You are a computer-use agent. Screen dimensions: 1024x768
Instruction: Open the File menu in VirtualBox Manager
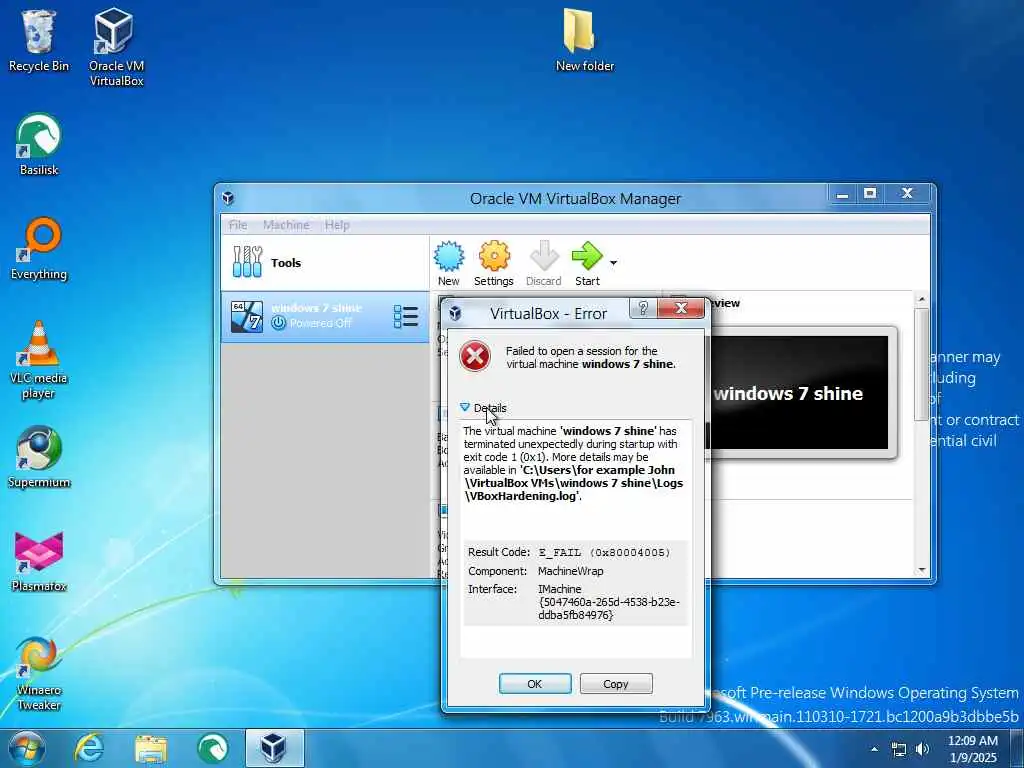pos(238,225)
